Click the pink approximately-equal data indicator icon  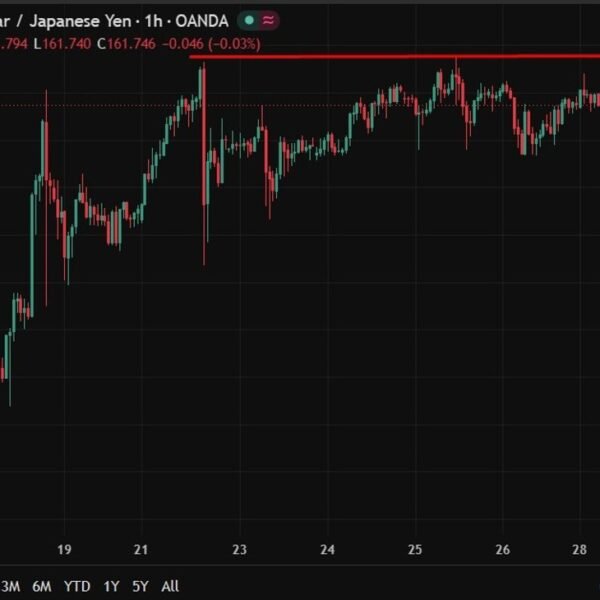pos(269,20)
